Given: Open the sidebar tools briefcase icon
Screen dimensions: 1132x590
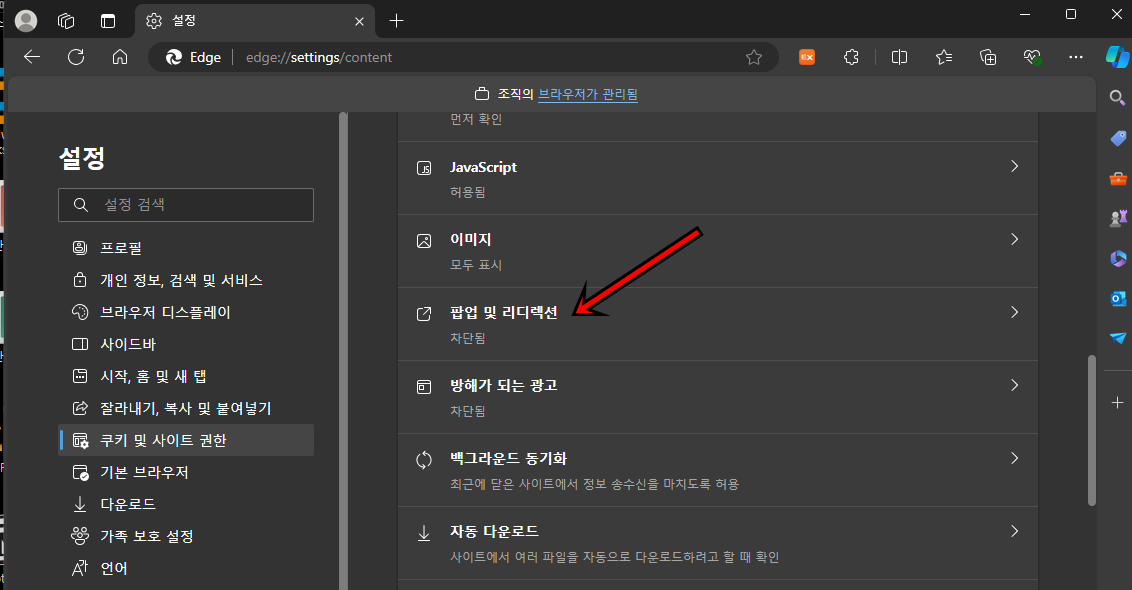Looking at the screenshot, I should tap(1118, 178).
